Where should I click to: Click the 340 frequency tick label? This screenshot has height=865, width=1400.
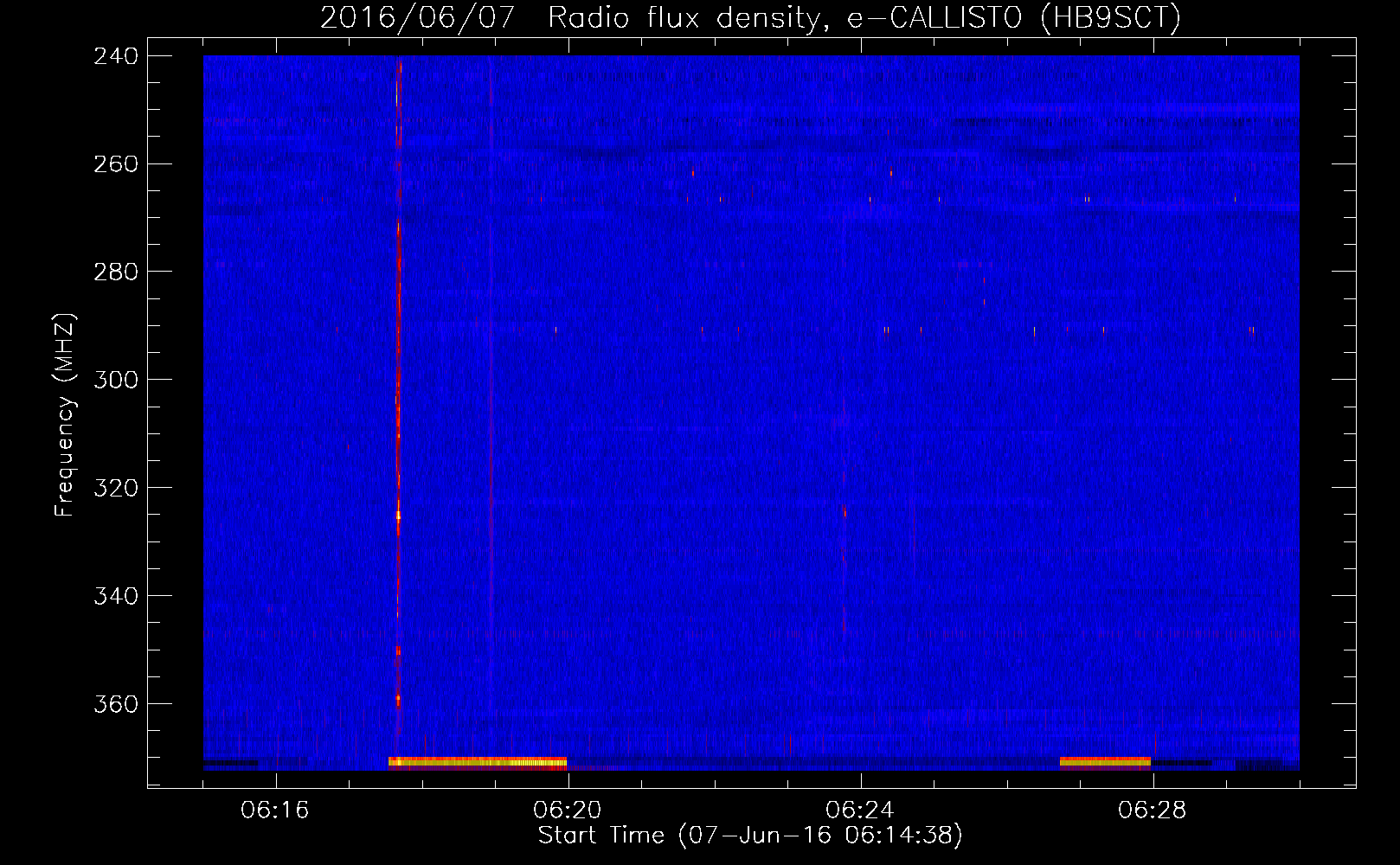(x=116, y=597)
